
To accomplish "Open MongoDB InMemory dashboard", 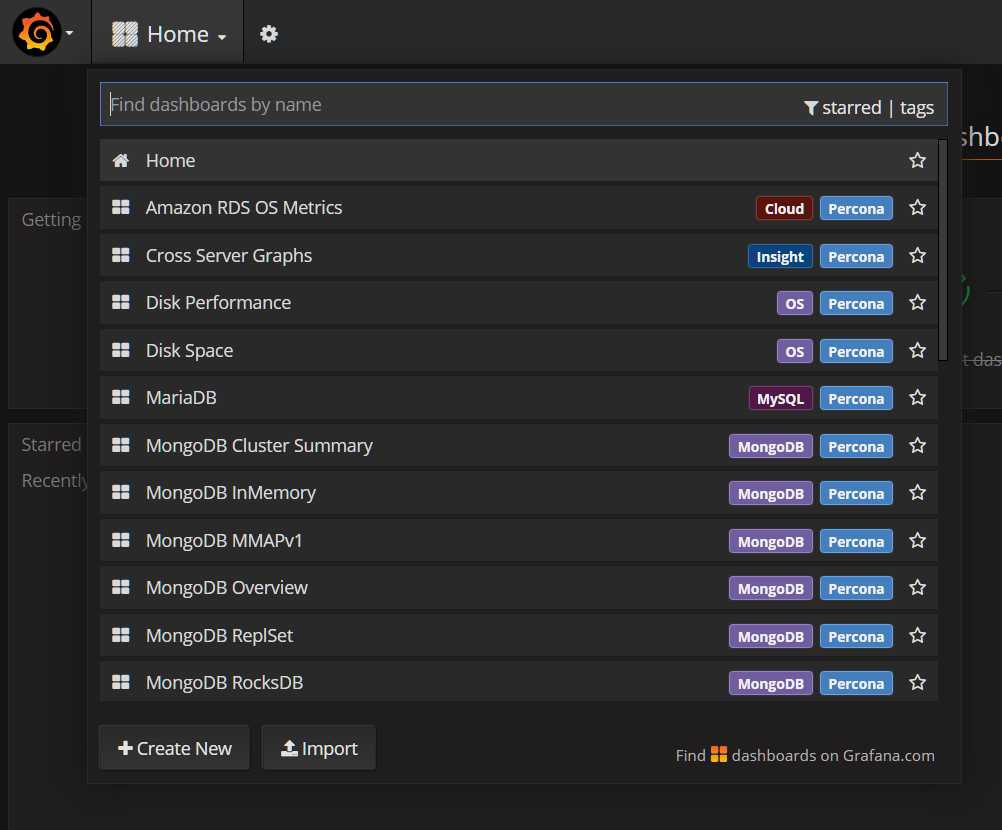I will click(x=519, y=493).
